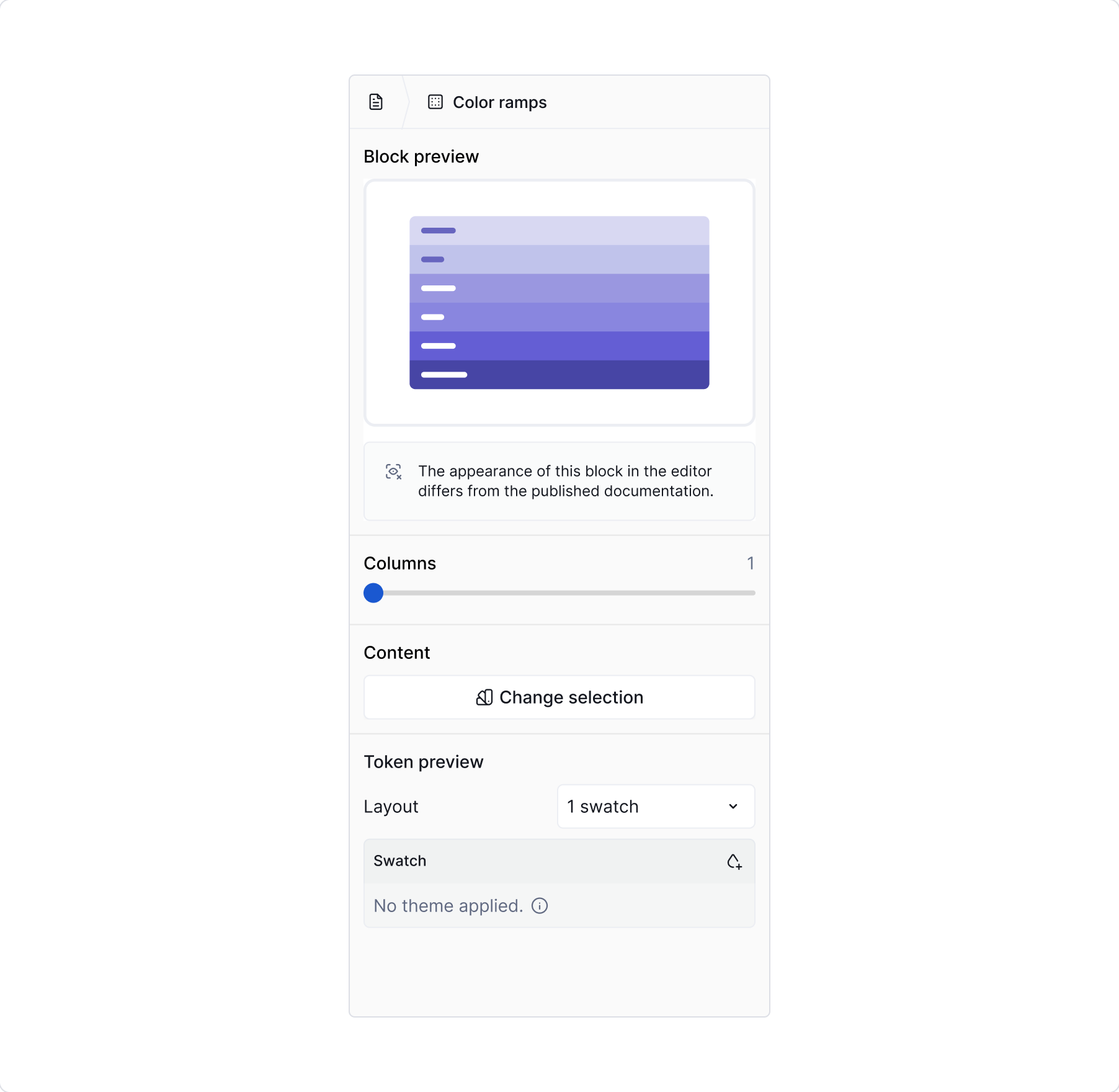Expand the '1 swatch' selector chevron

pos(734,807)
